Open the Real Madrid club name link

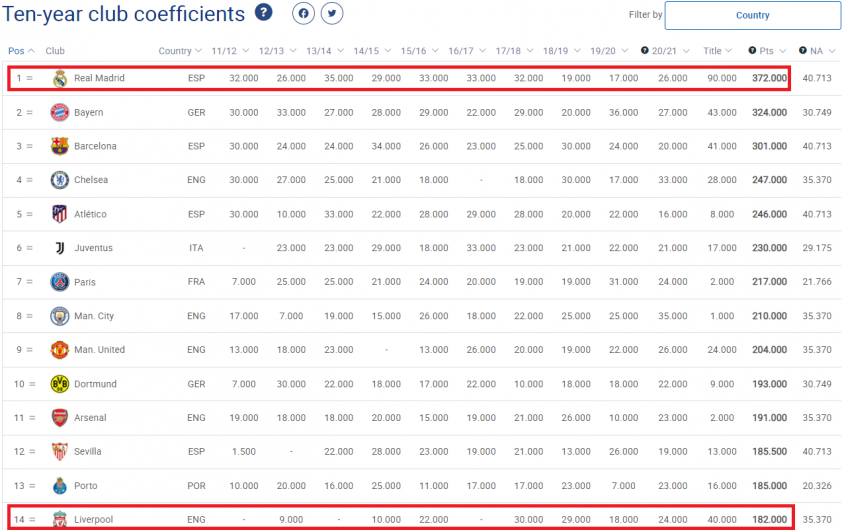click(99, 78)
